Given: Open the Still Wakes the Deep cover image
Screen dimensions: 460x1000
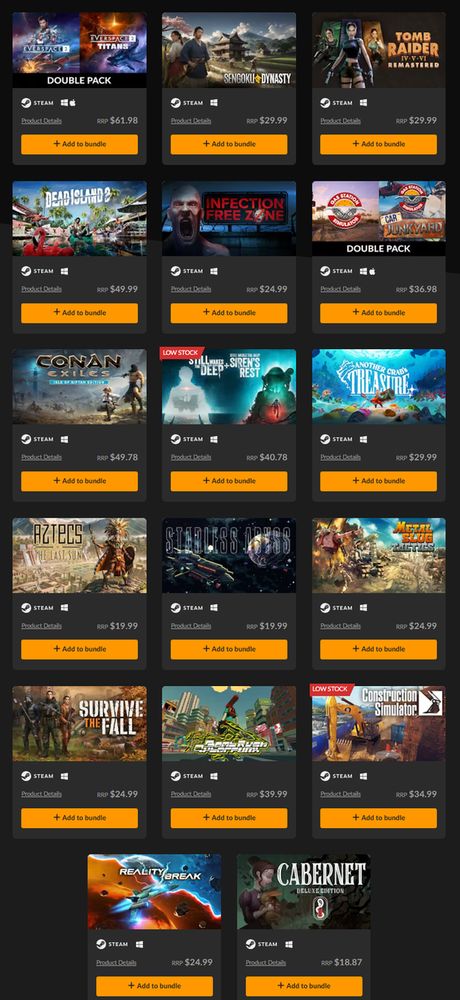Looking at the screenshot, I should click(x=229, y=386).
